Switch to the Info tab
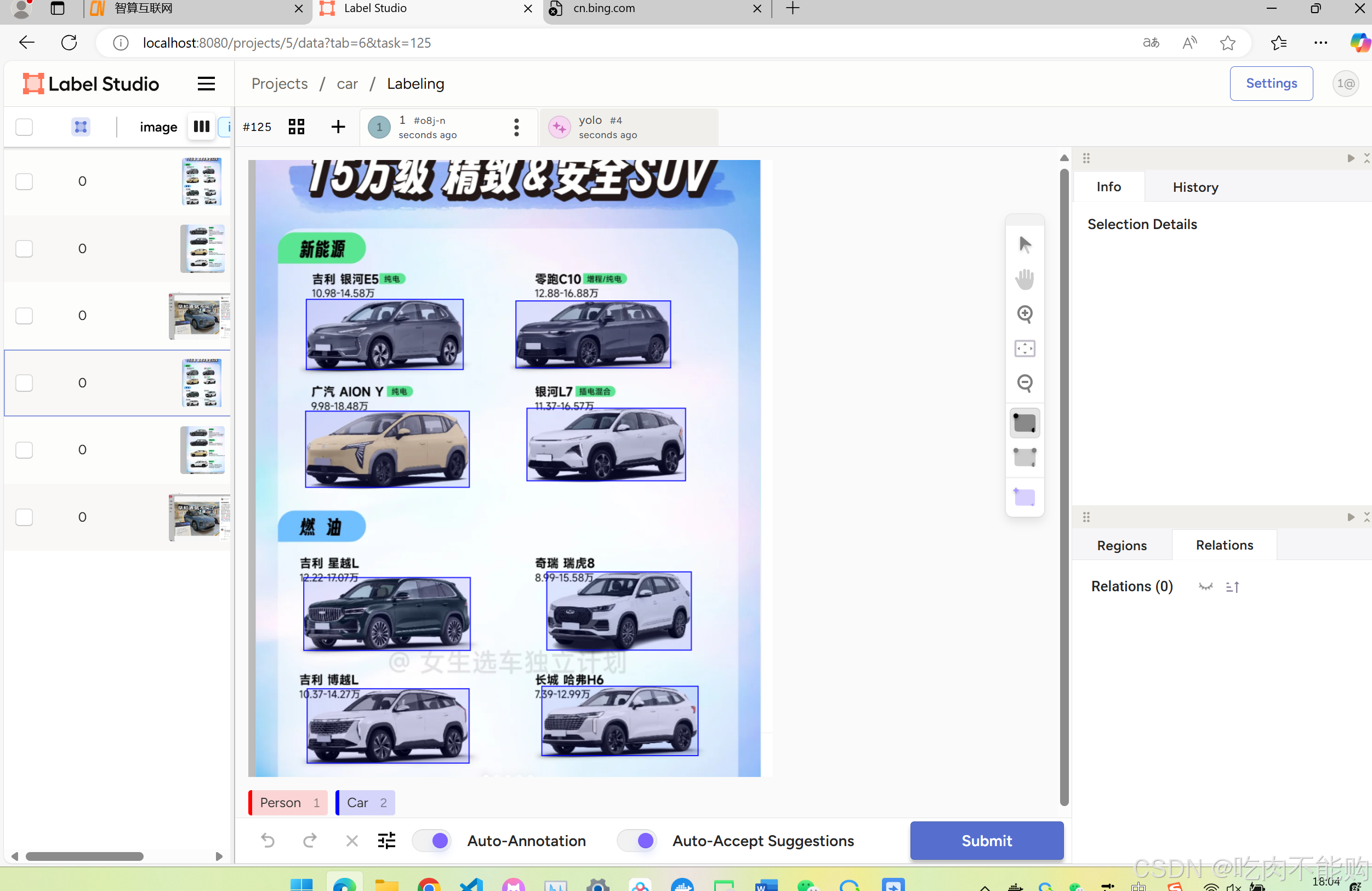Screen dimensions: 1372x891 tap(1108, 187)
